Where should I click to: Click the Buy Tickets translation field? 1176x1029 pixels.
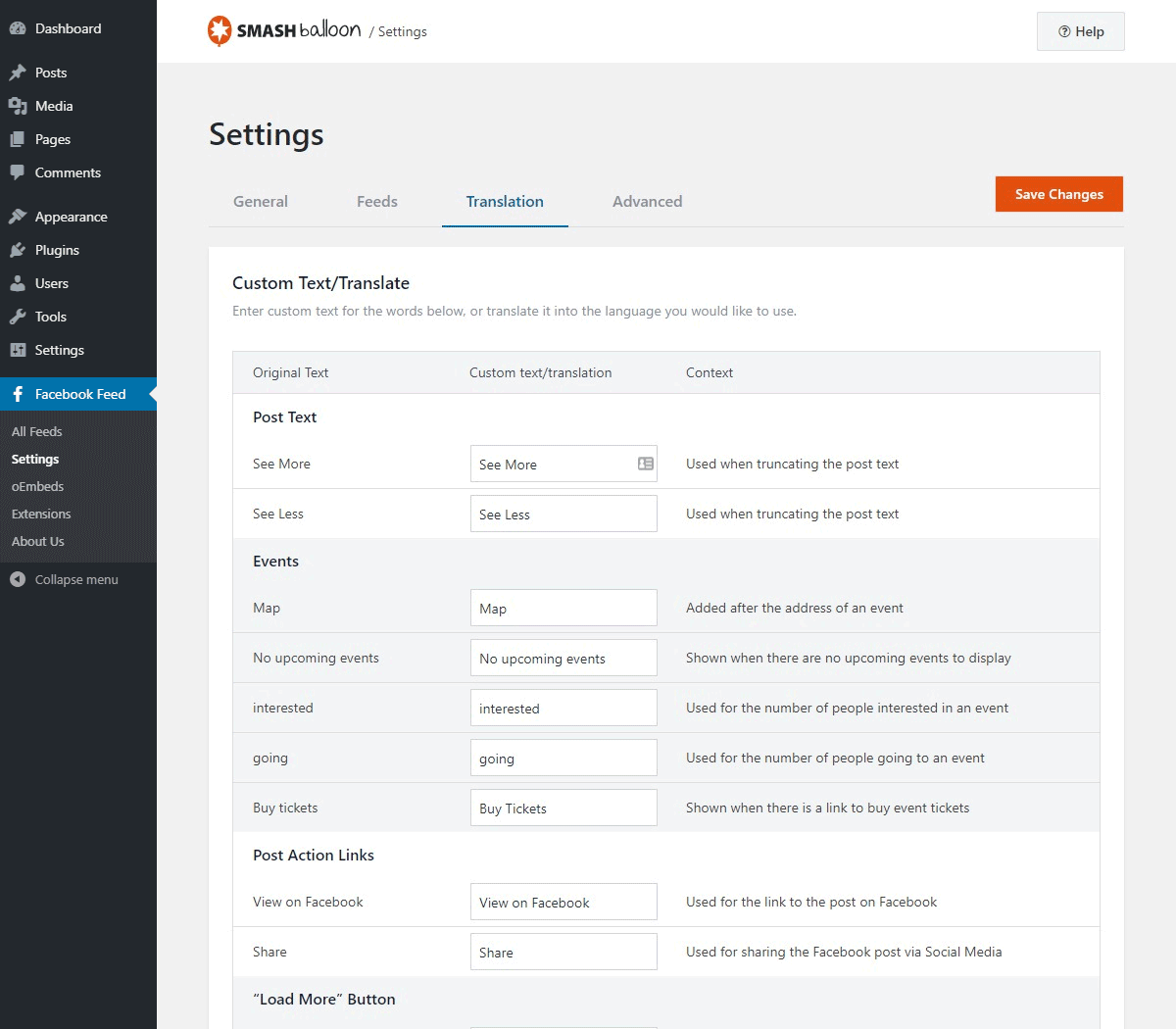pos(563,808)
